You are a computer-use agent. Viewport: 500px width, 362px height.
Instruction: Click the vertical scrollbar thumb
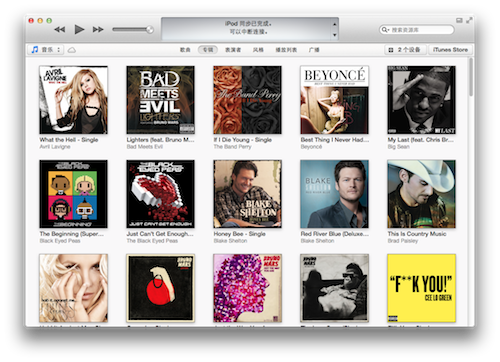(471, 77)
